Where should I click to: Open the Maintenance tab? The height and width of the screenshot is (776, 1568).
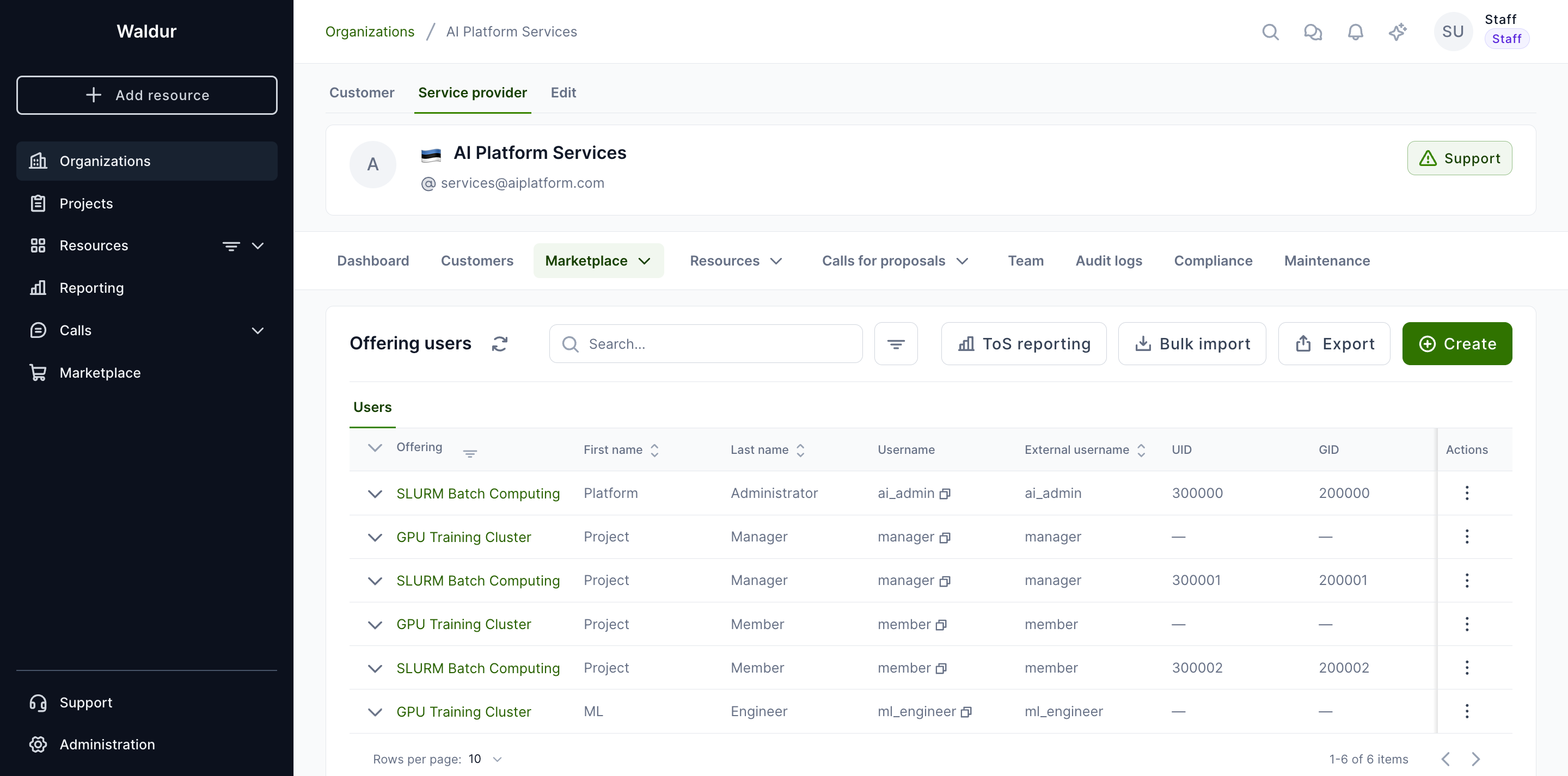tap(1327, 261)
